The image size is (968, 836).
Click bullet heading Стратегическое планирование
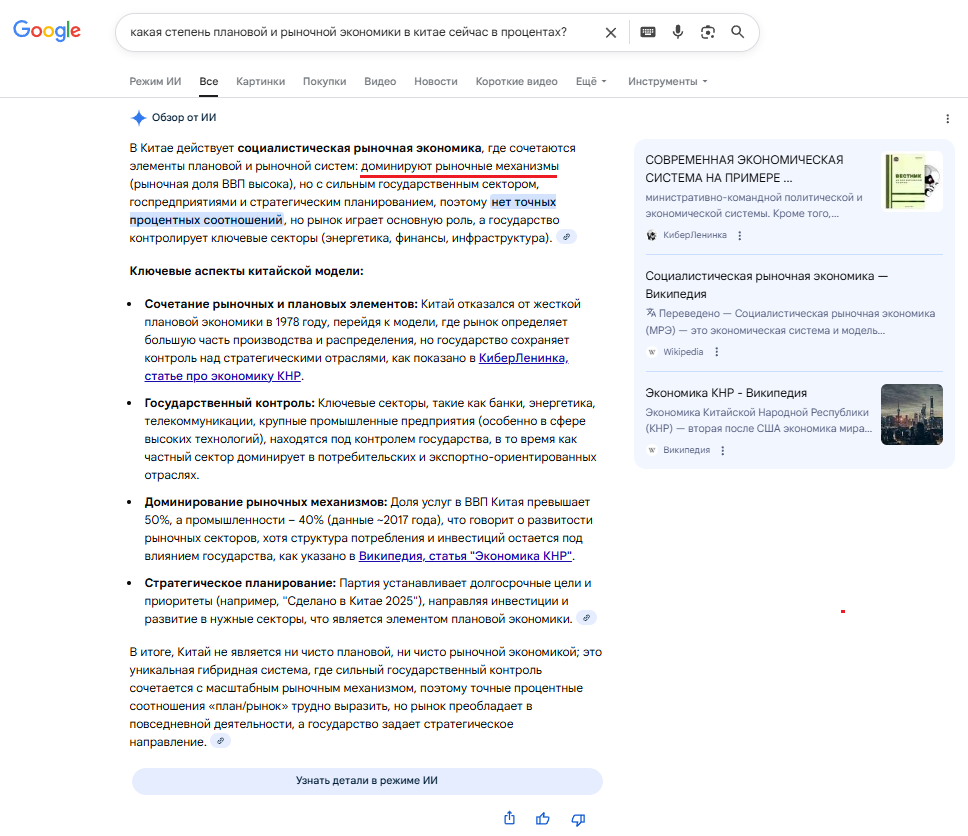coord(240,583)
